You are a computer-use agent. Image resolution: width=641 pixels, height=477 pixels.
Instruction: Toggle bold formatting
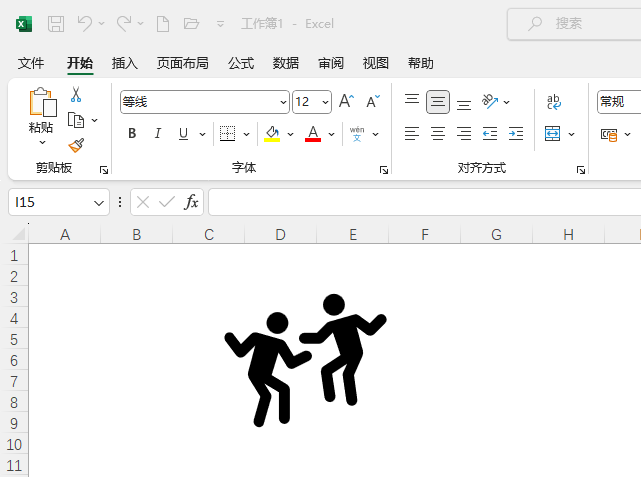coord(132,134)
